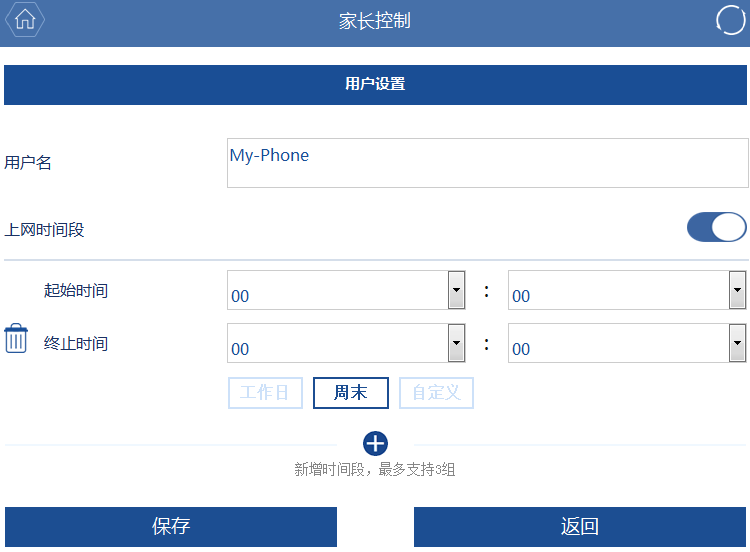Go to the home page icon
This screenshot has height=552, width=750.
coord(25,20)
